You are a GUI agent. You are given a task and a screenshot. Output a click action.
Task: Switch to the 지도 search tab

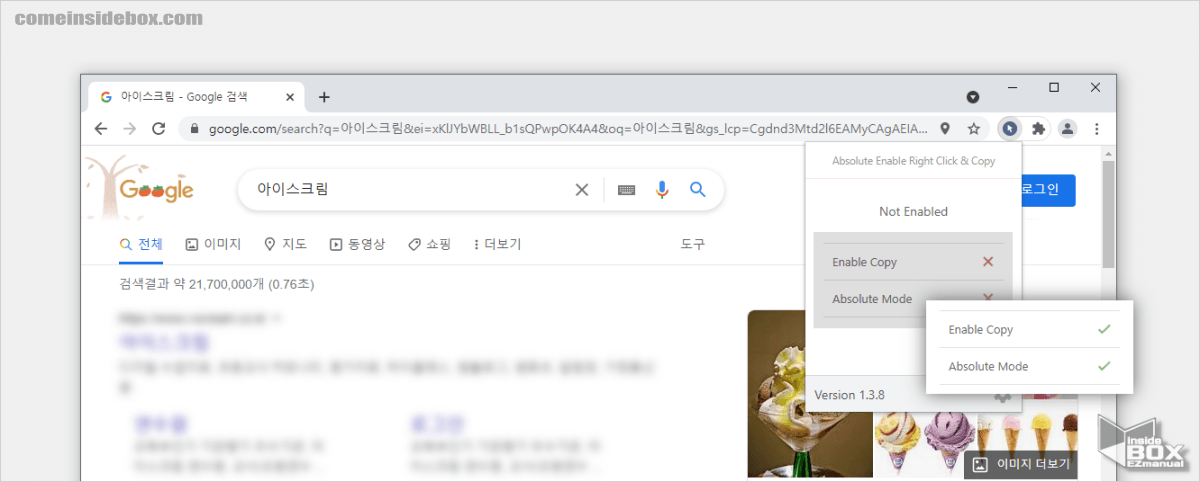pos(285,244)
